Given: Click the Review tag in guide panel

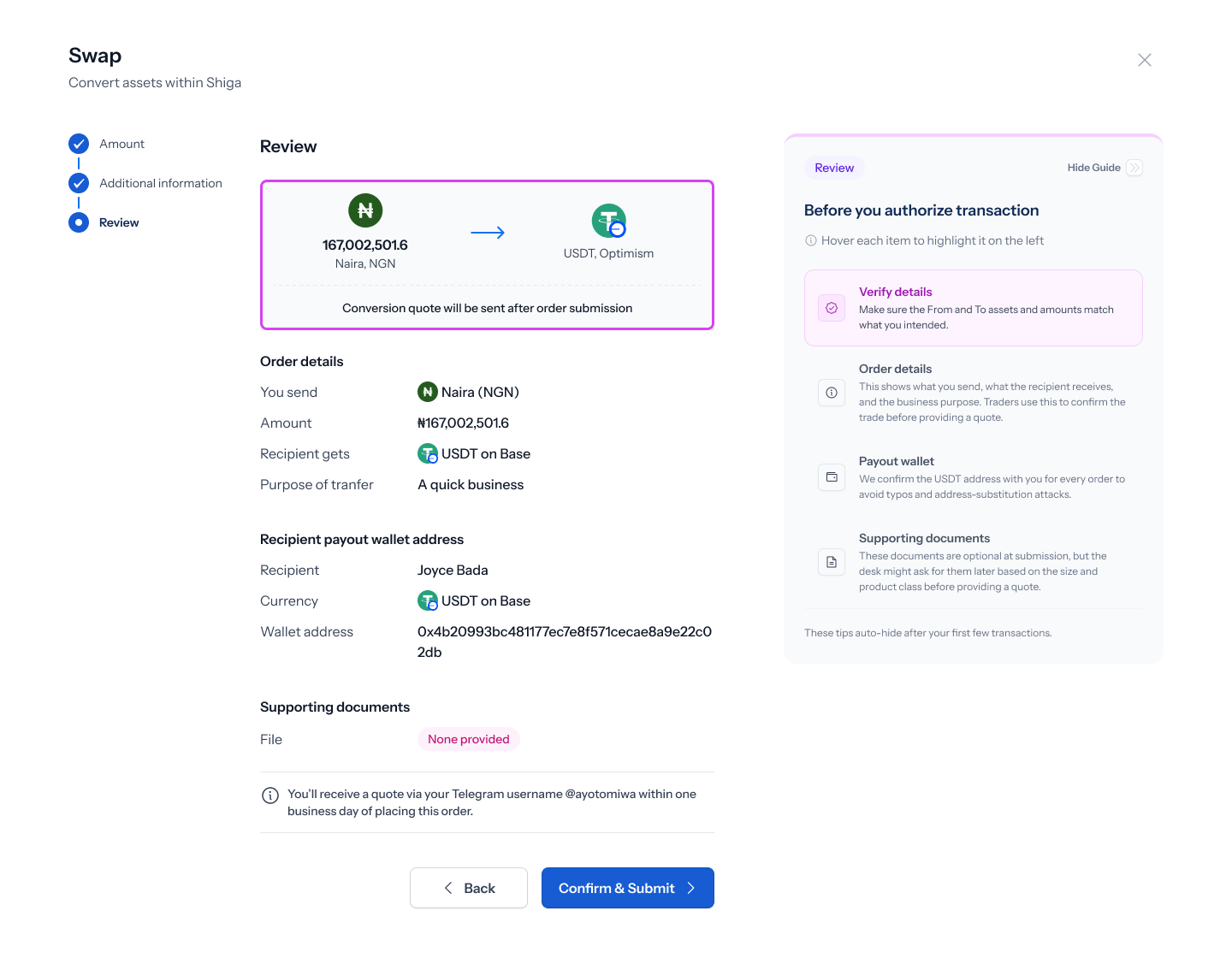Looking at the screenshot, I should (x=834, y=168).
